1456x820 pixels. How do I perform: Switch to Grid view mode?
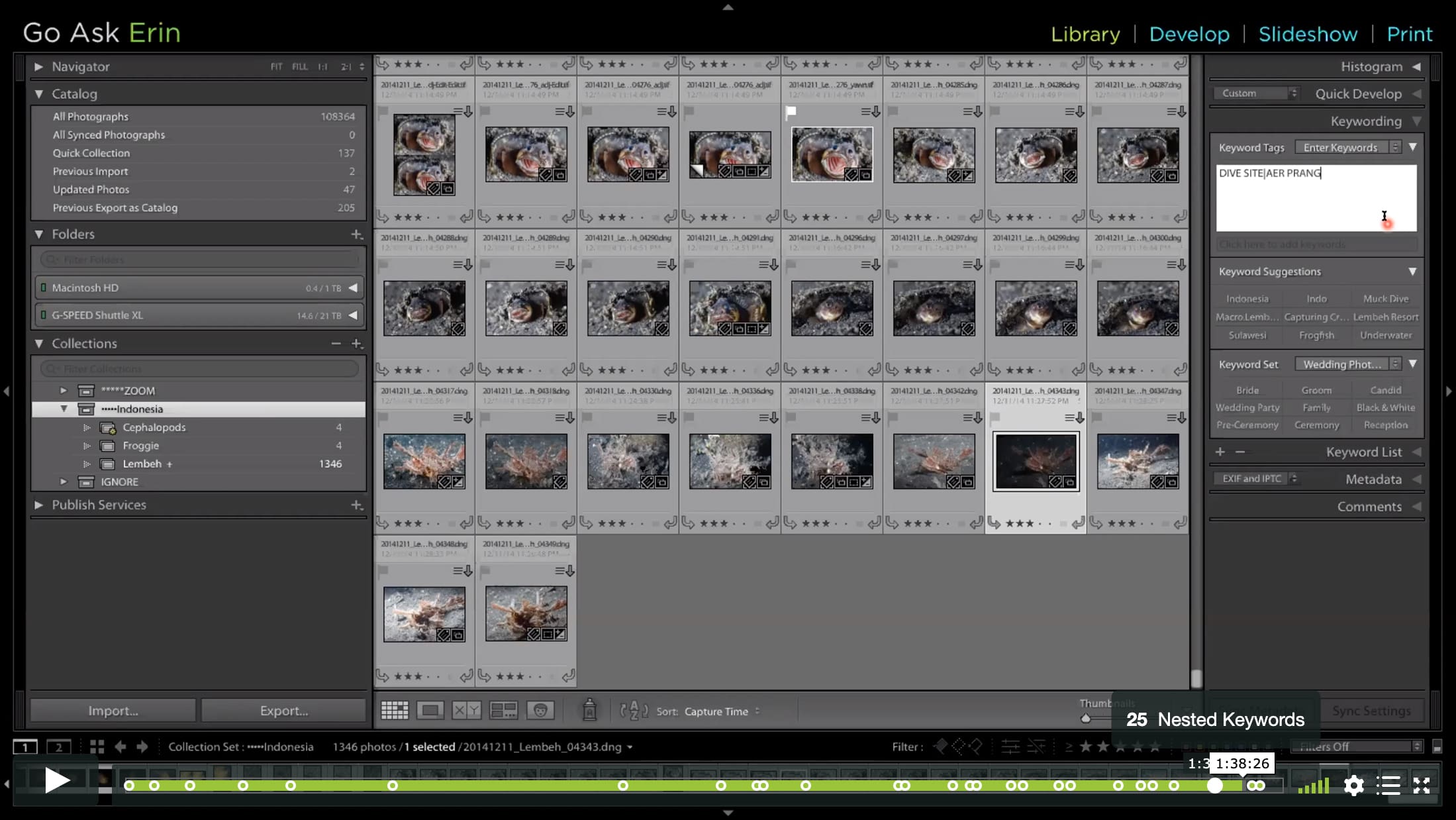click(395, 711)
